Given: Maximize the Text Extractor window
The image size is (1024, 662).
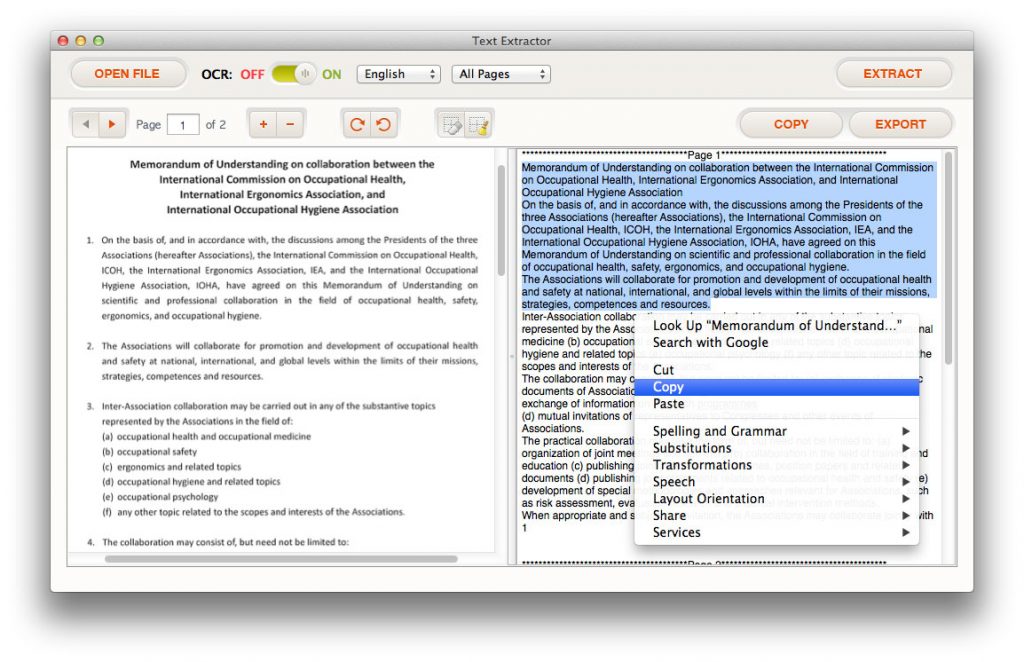Looking at the screenshot, I should pos(99,40).
